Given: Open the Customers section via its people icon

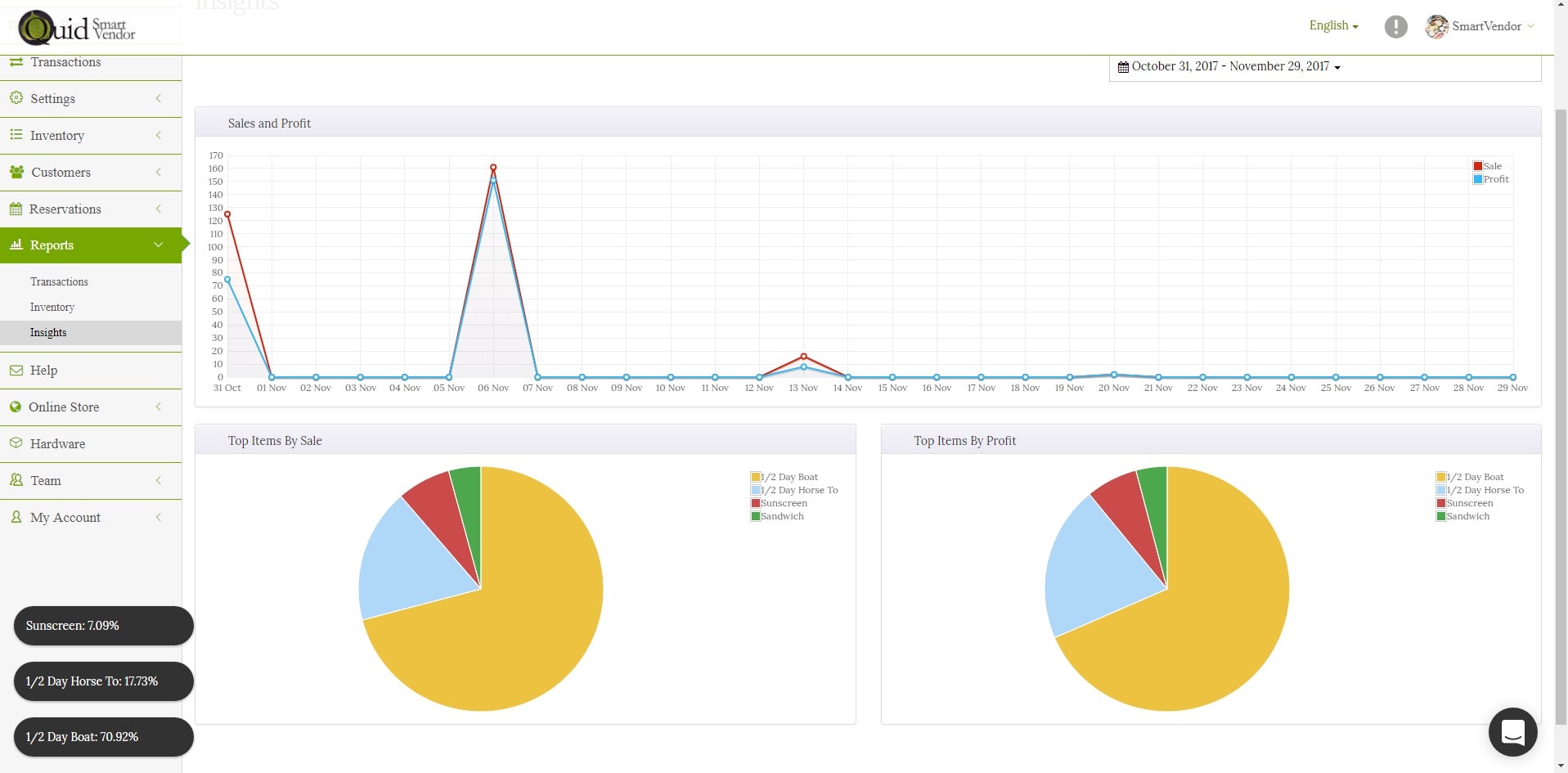Looking at the screenshot, I should [x=16, y=172].
